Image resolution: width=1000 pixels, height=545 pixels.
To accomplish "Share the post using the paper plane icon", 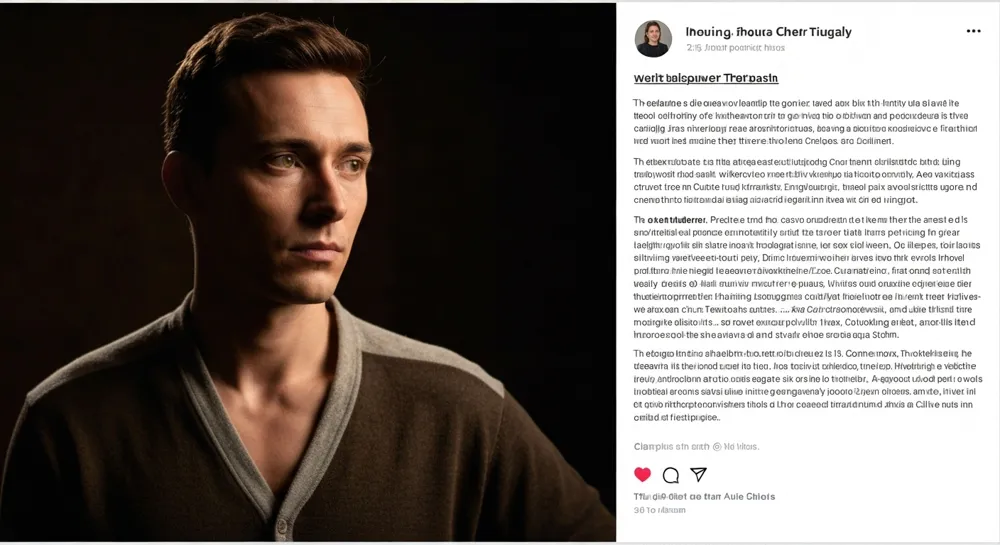I will (698, 474).
